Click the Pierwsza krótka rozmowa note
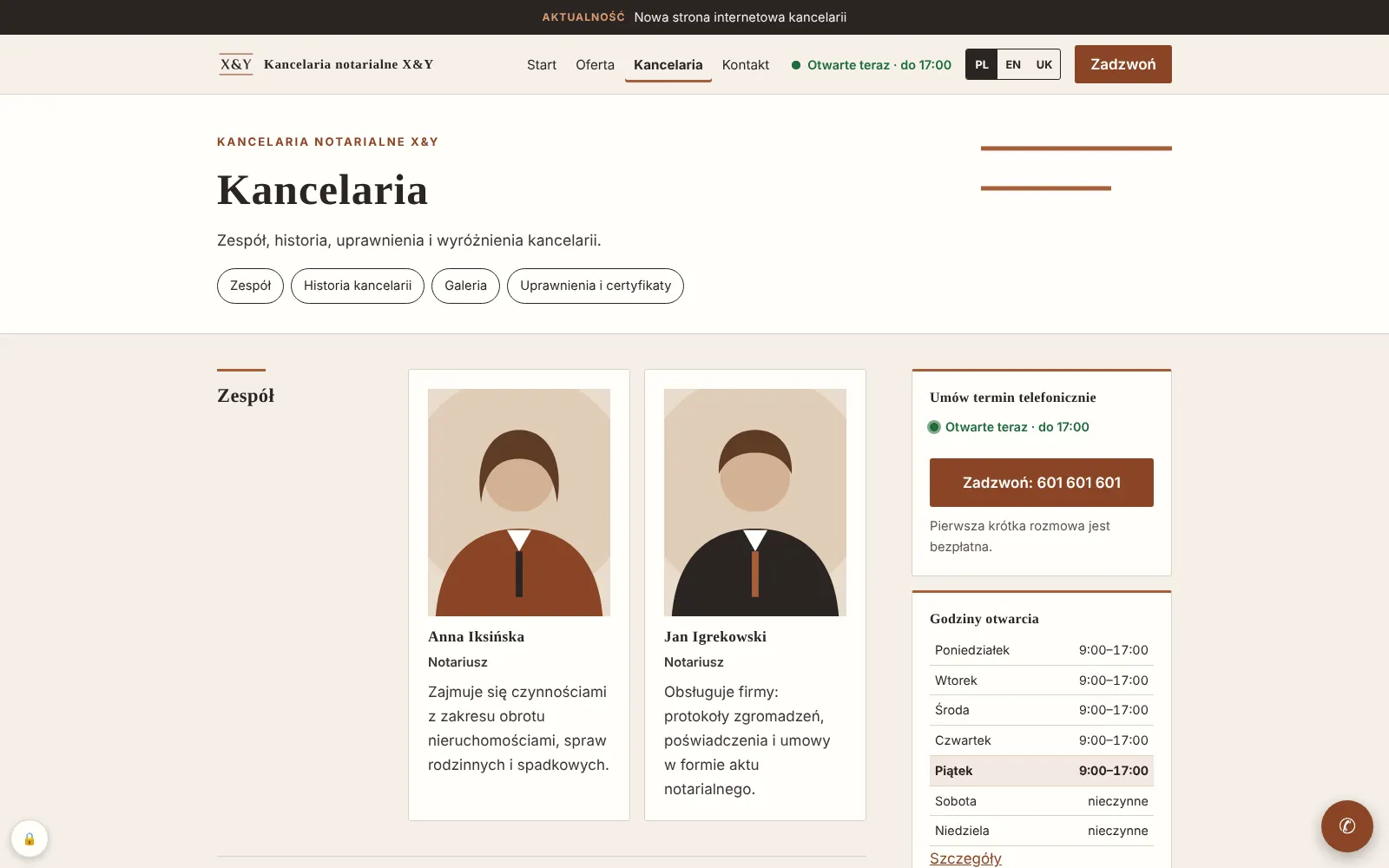 [x=1020, y=536]
